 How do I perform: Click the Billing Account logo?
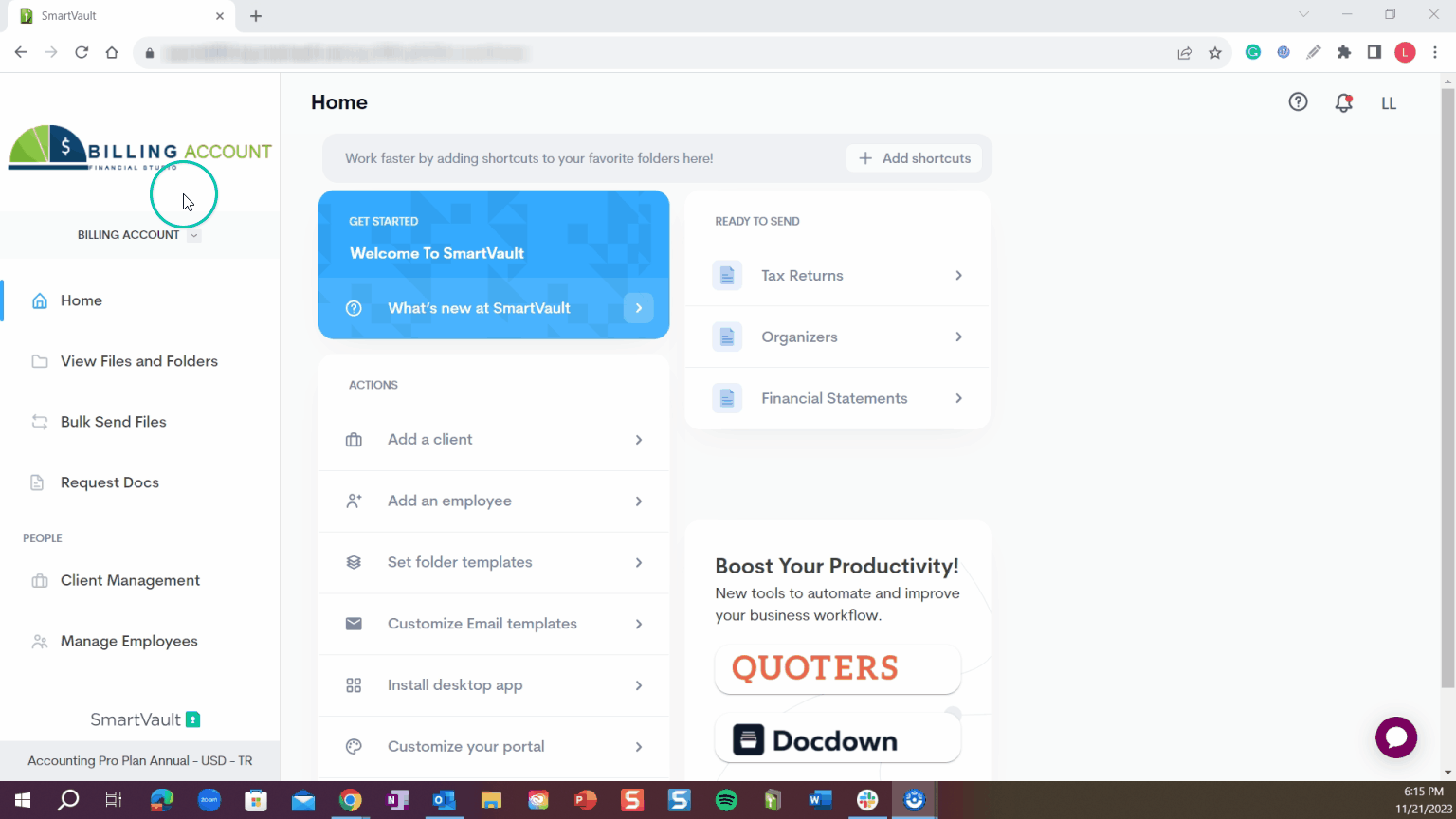(x=140, y=148)
